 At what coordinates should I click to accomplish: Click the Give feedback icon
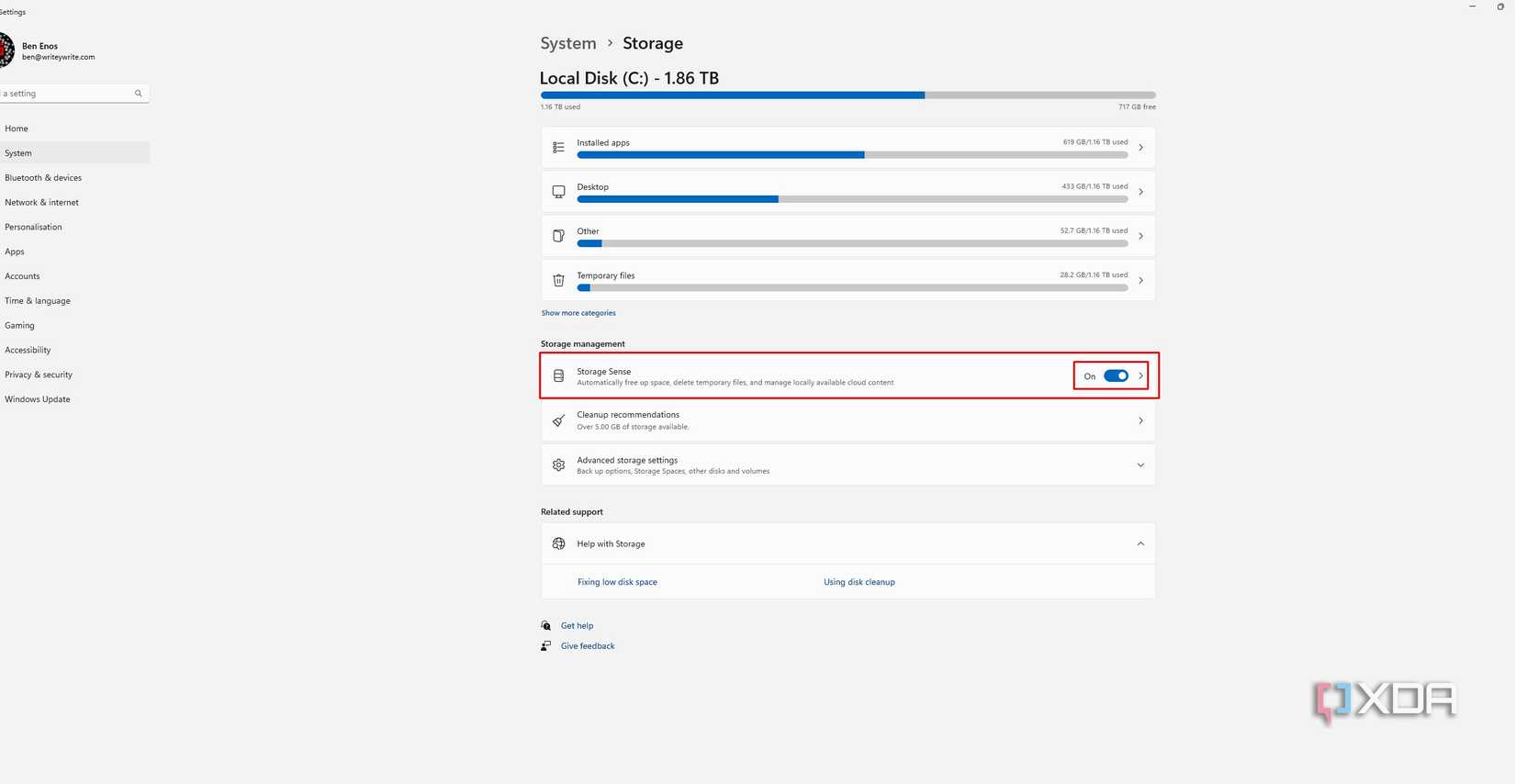[546, 645]
